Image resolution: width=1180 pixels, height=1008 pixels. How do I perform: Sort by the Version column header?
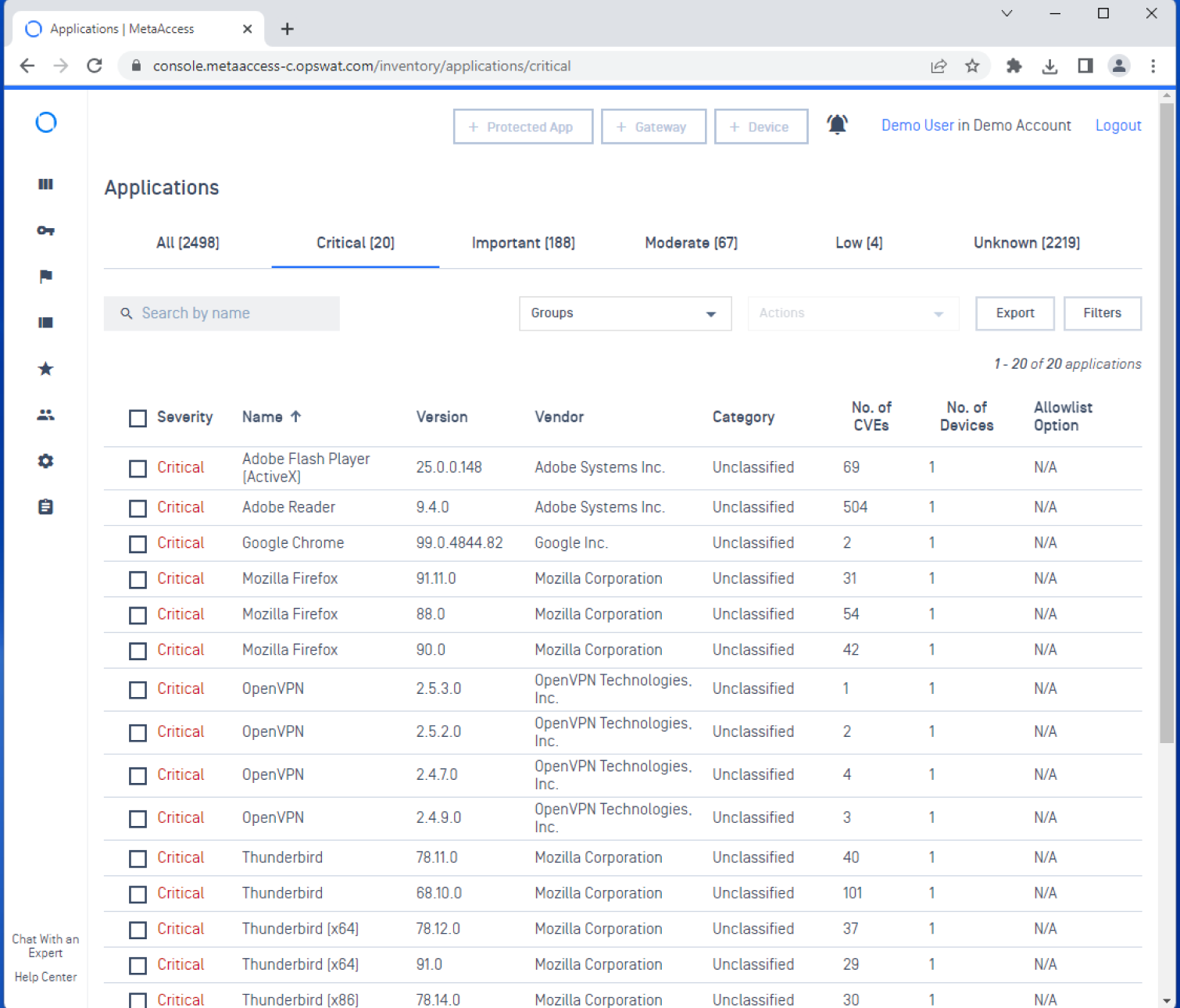click(x=442, y=417)
